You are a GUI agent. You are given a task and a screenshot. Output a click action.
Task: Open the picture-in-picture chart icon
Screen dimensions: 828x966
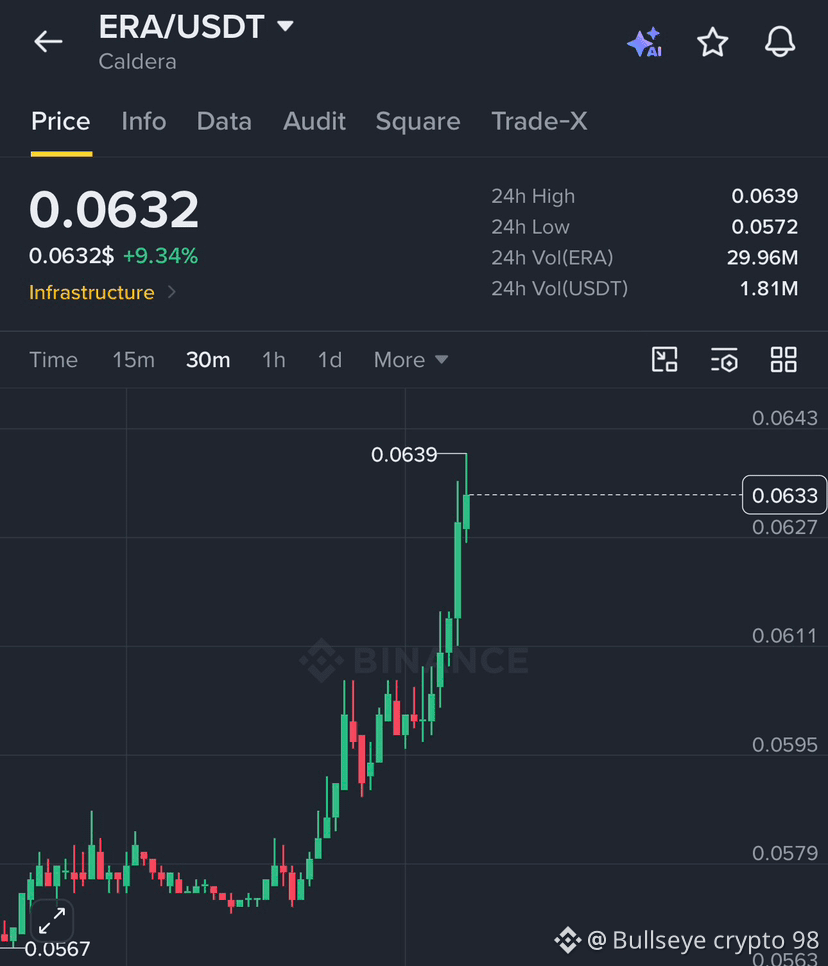click(x=665, y=359)
